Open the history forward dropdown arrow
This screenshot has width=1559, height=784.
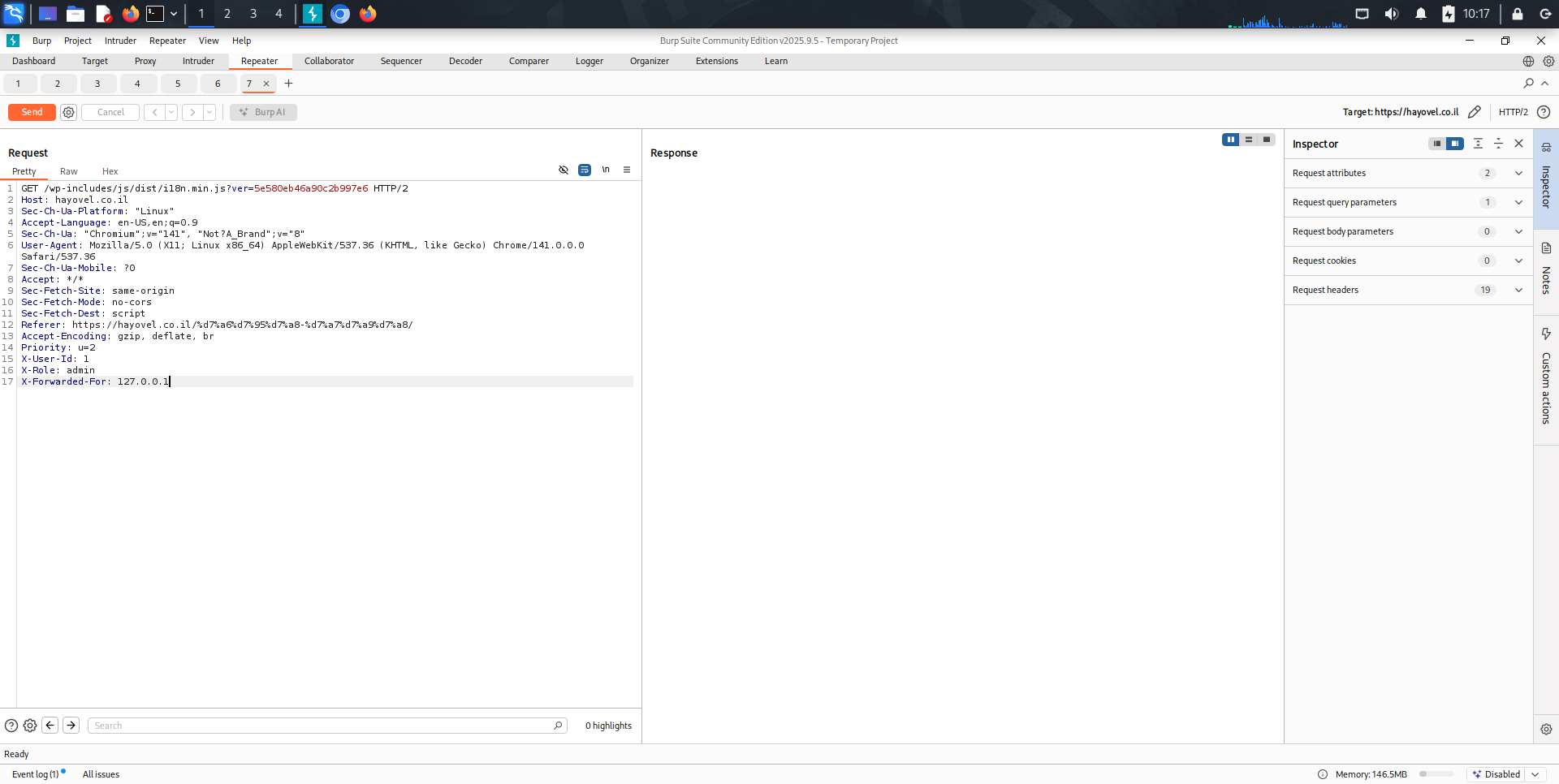coord(209,113)
